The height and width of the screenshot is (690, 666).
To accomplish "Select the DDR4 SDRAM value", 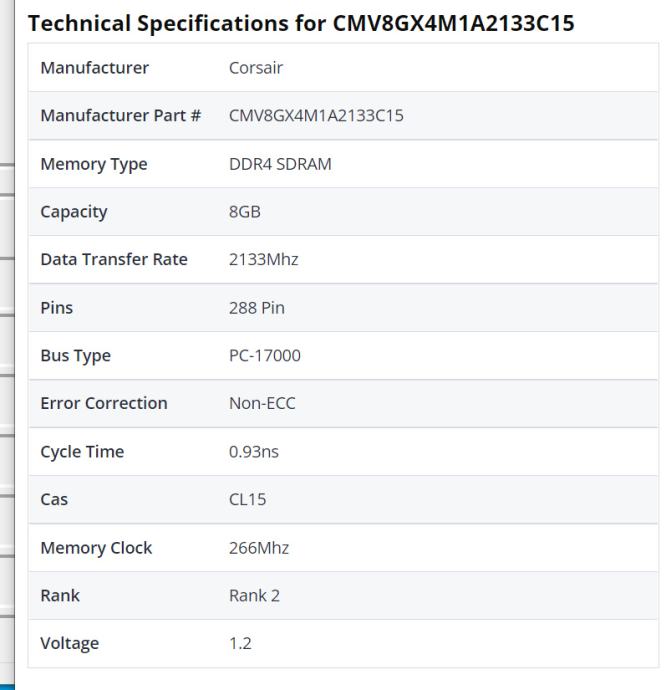I will (x=280, y=164).
